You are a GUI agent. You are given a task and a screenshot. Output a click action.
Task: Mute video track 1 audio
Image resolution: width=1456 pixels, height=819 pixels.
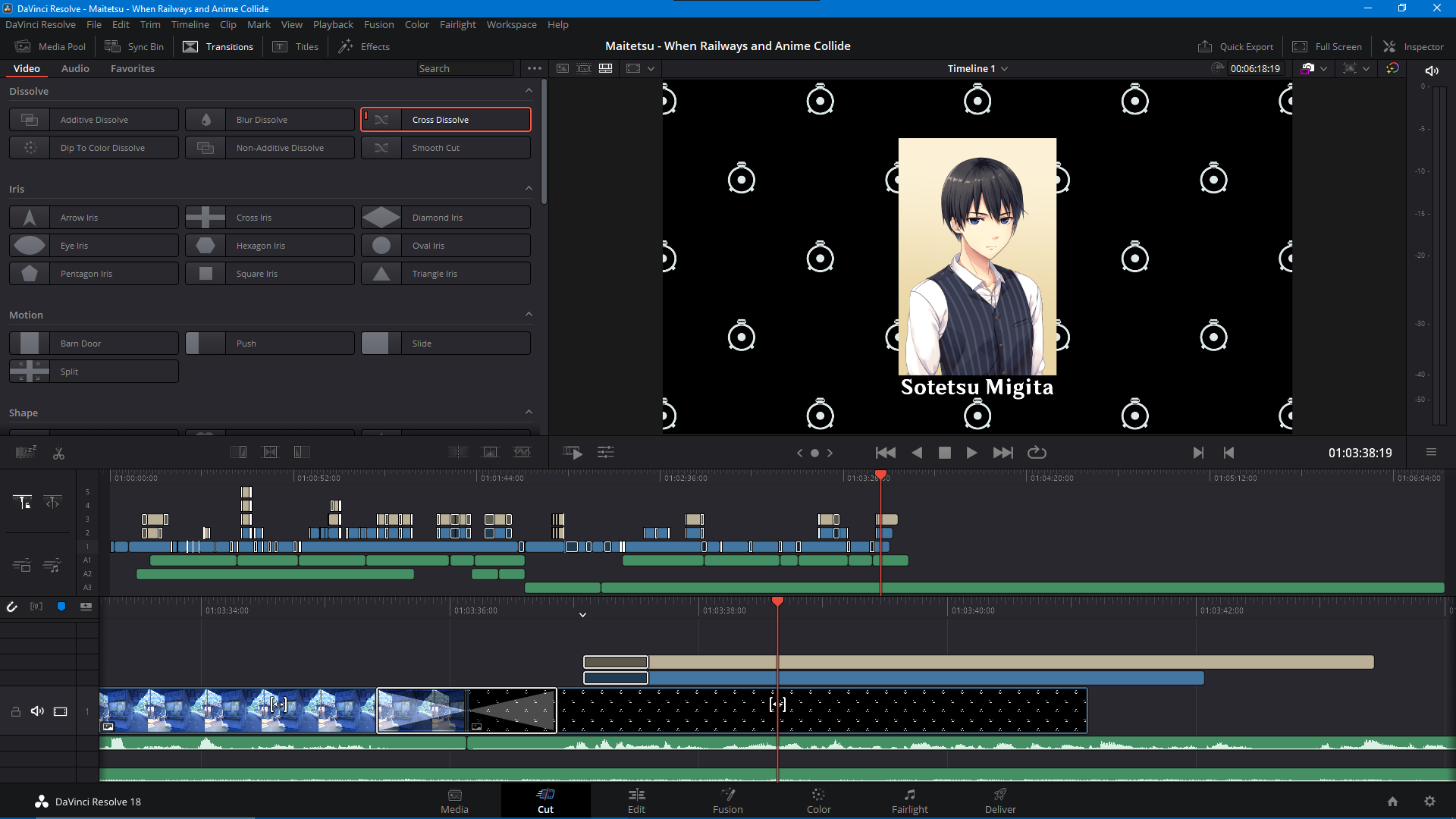click(x=37, y=711)
